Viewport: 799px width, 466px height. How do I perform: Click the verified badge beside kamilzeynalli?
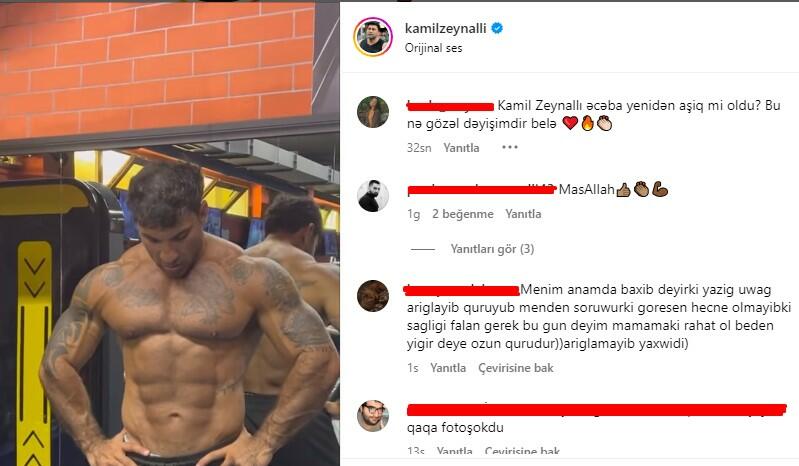(x=497, y=29)
